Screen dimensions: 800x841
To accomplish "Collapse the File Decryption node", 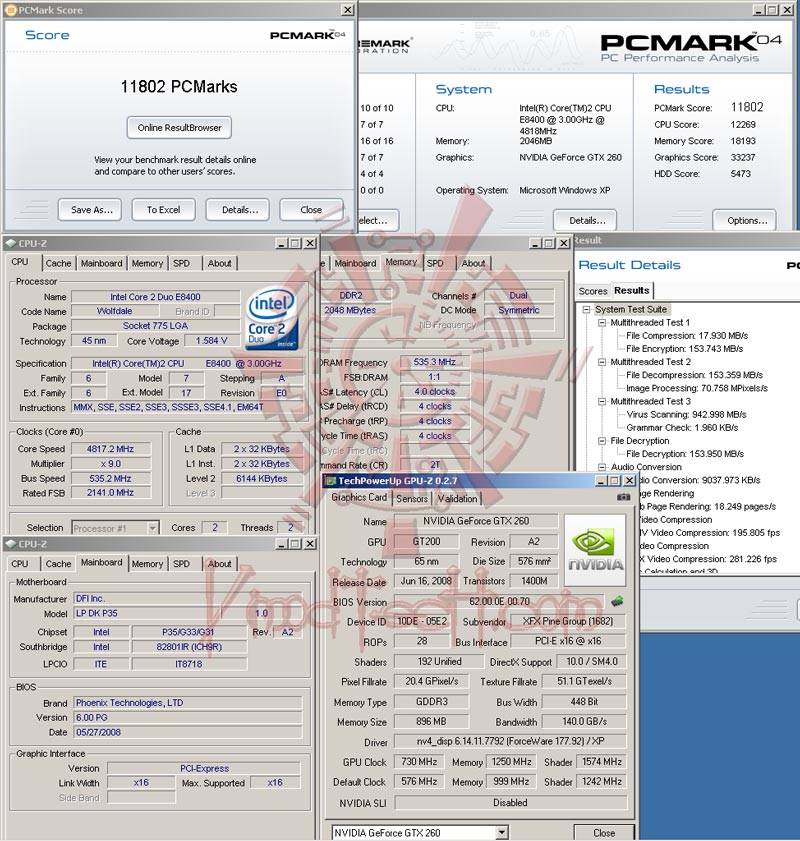I will 602,441.
